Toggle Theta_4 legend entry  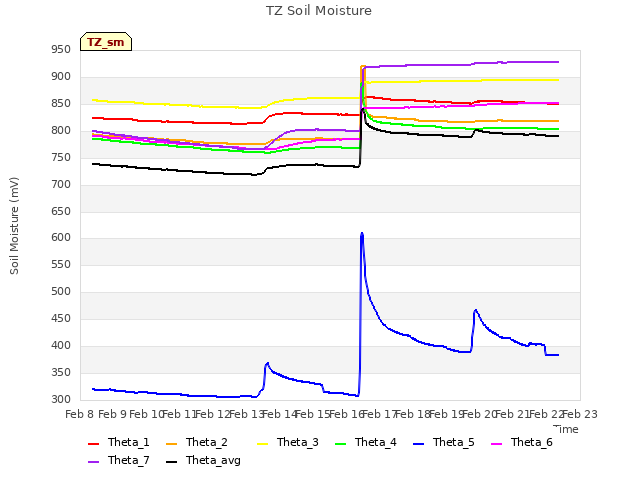[366, 442]
